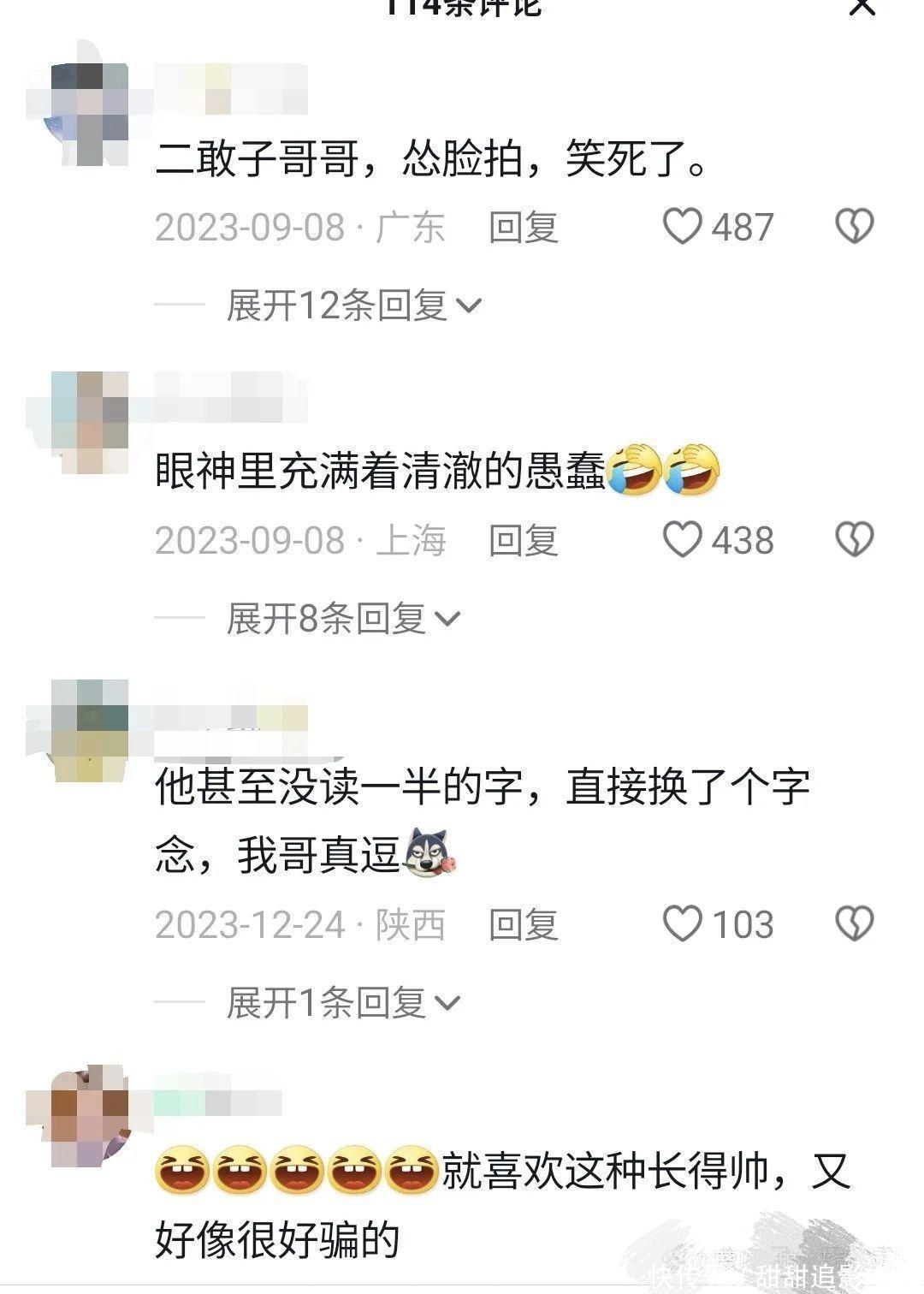Close the comments panel with the X
Screen dimensions: 924x1294
(862, 7)
